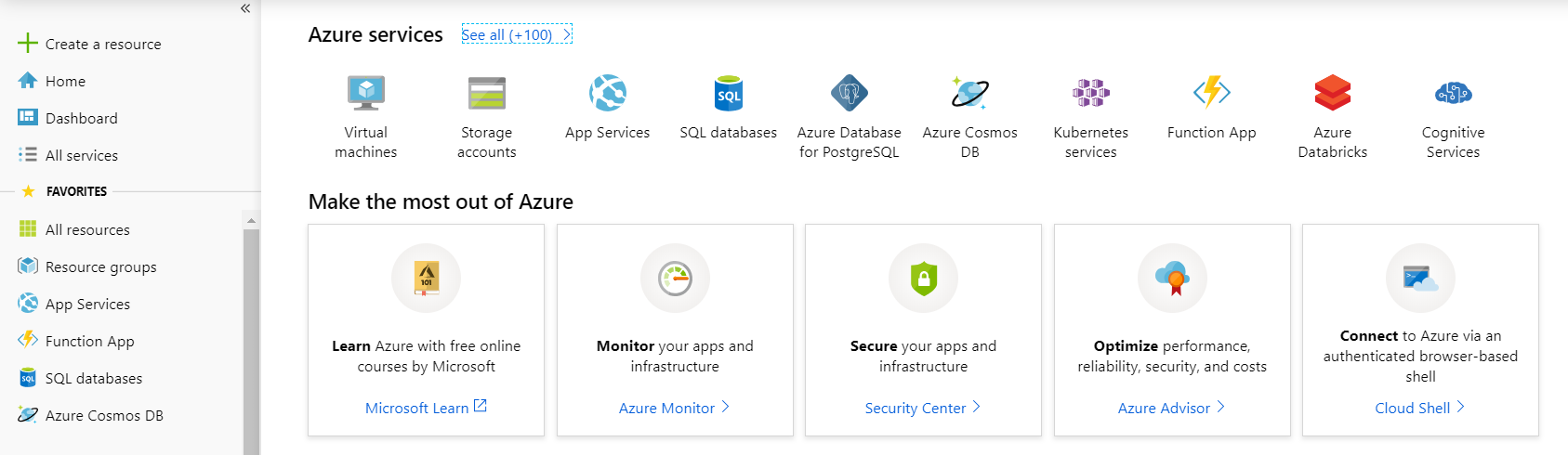Select the Kubernetes services icon
This screenshot has height=455, width=1568.
click(1091, 94)
